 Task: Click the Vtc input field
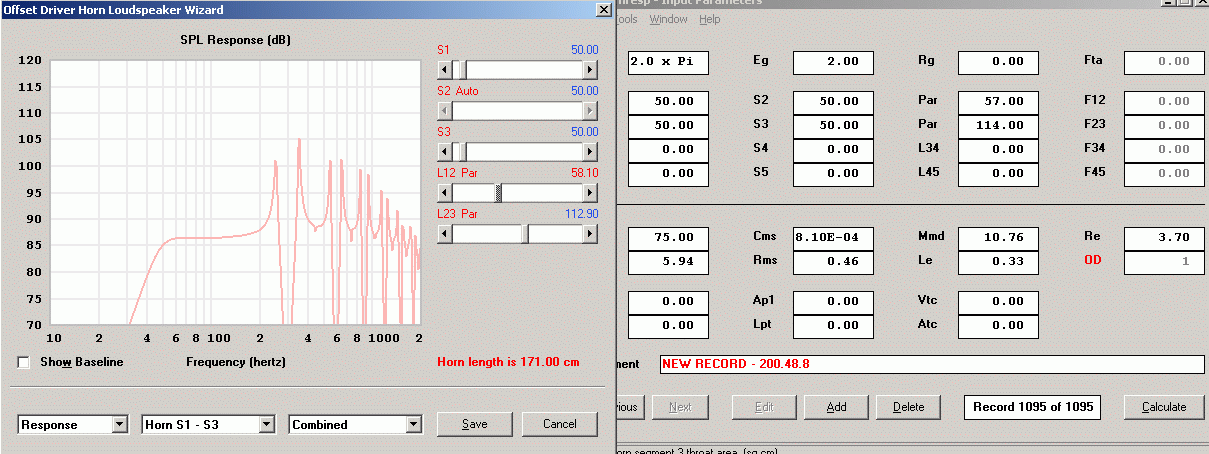[x=998, y=302]
